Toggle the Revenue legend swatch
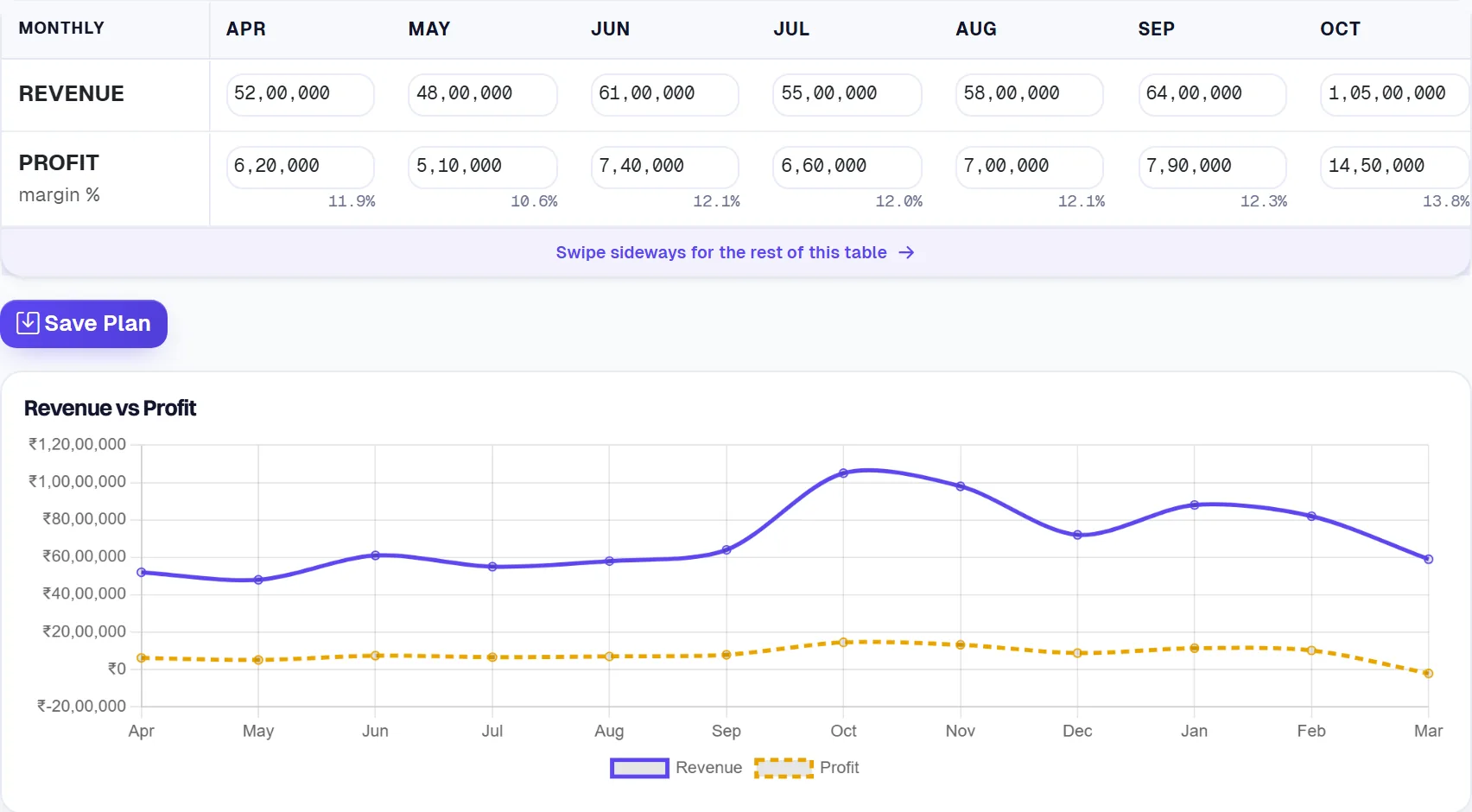1472x812 pixels. [x=639, y=768]
